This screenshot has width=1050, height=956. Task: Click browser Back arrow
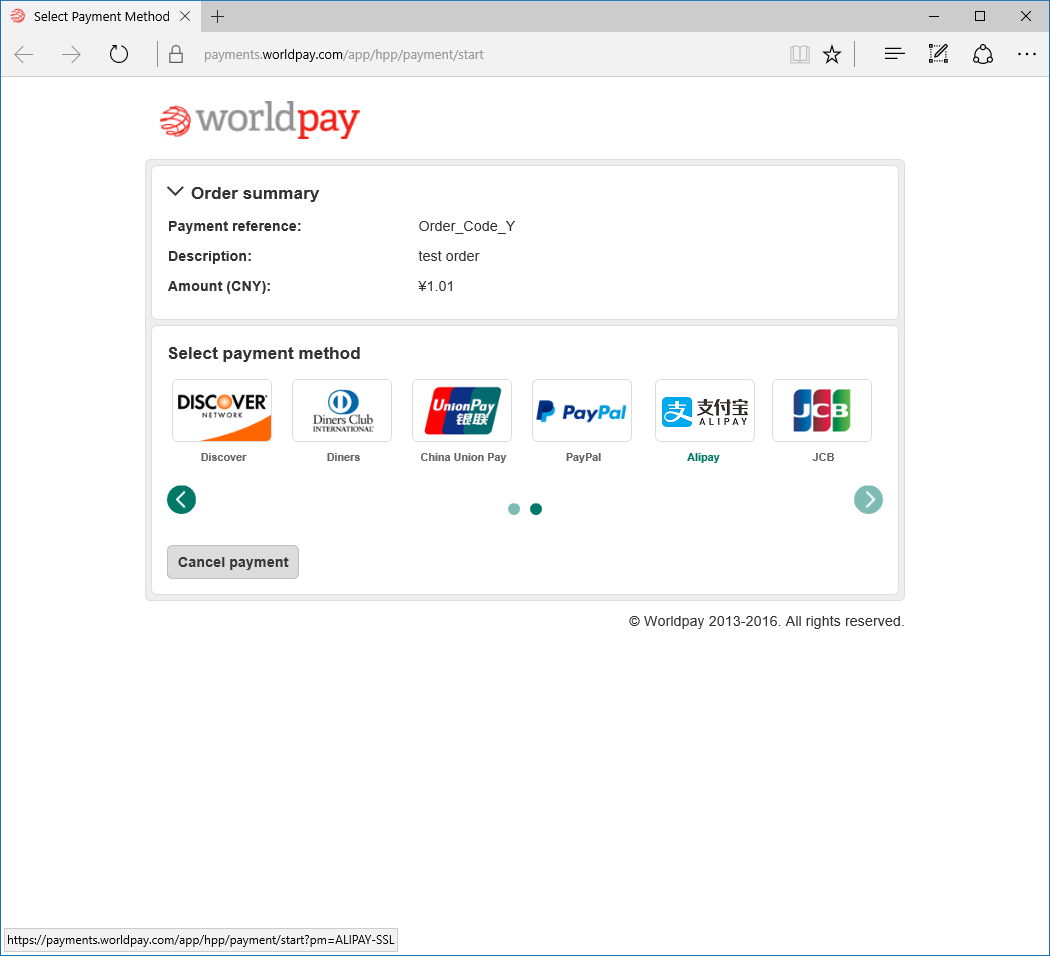(x=24, y=54)
